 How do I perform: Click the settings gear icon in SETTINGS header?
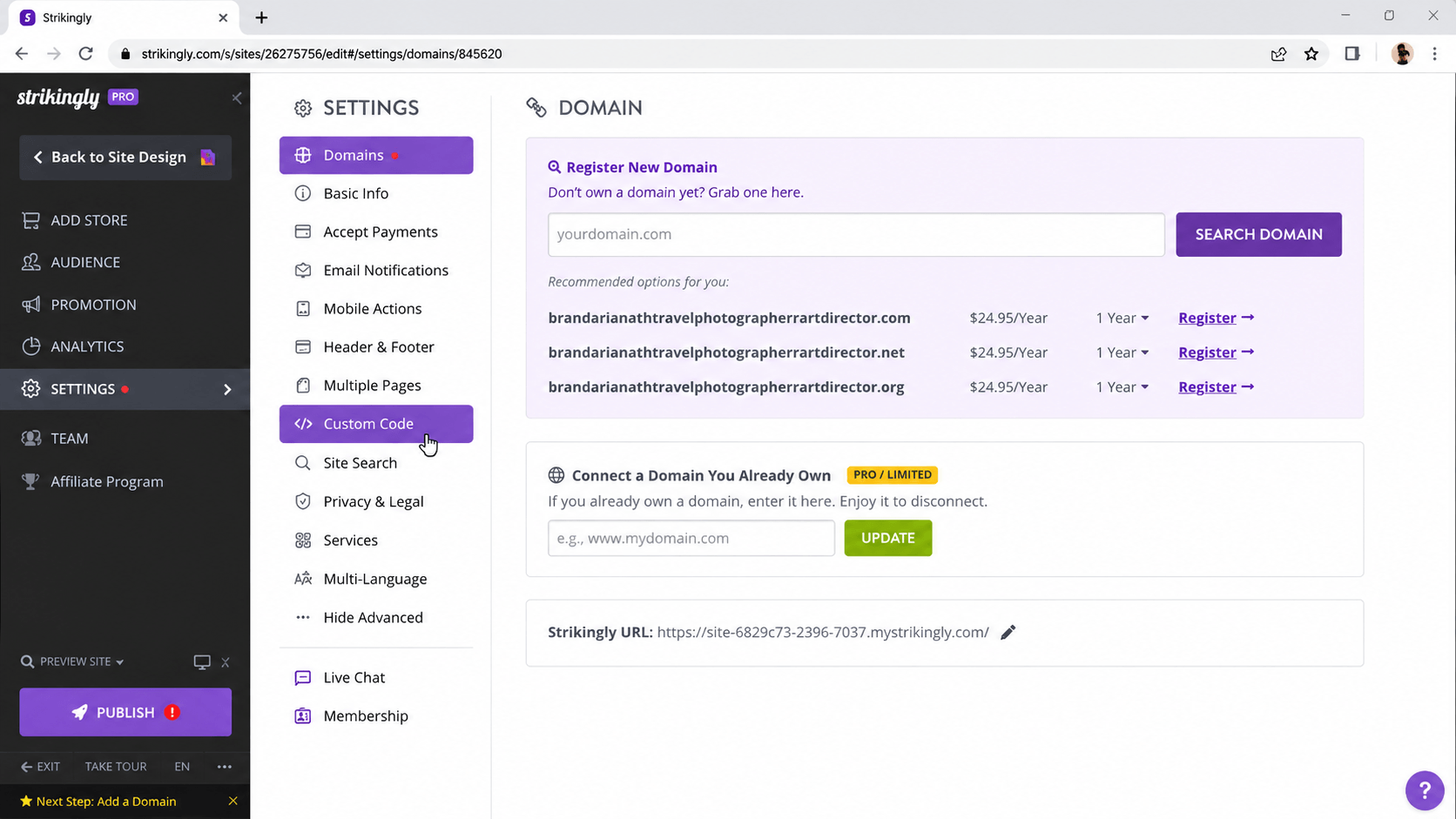303,108
